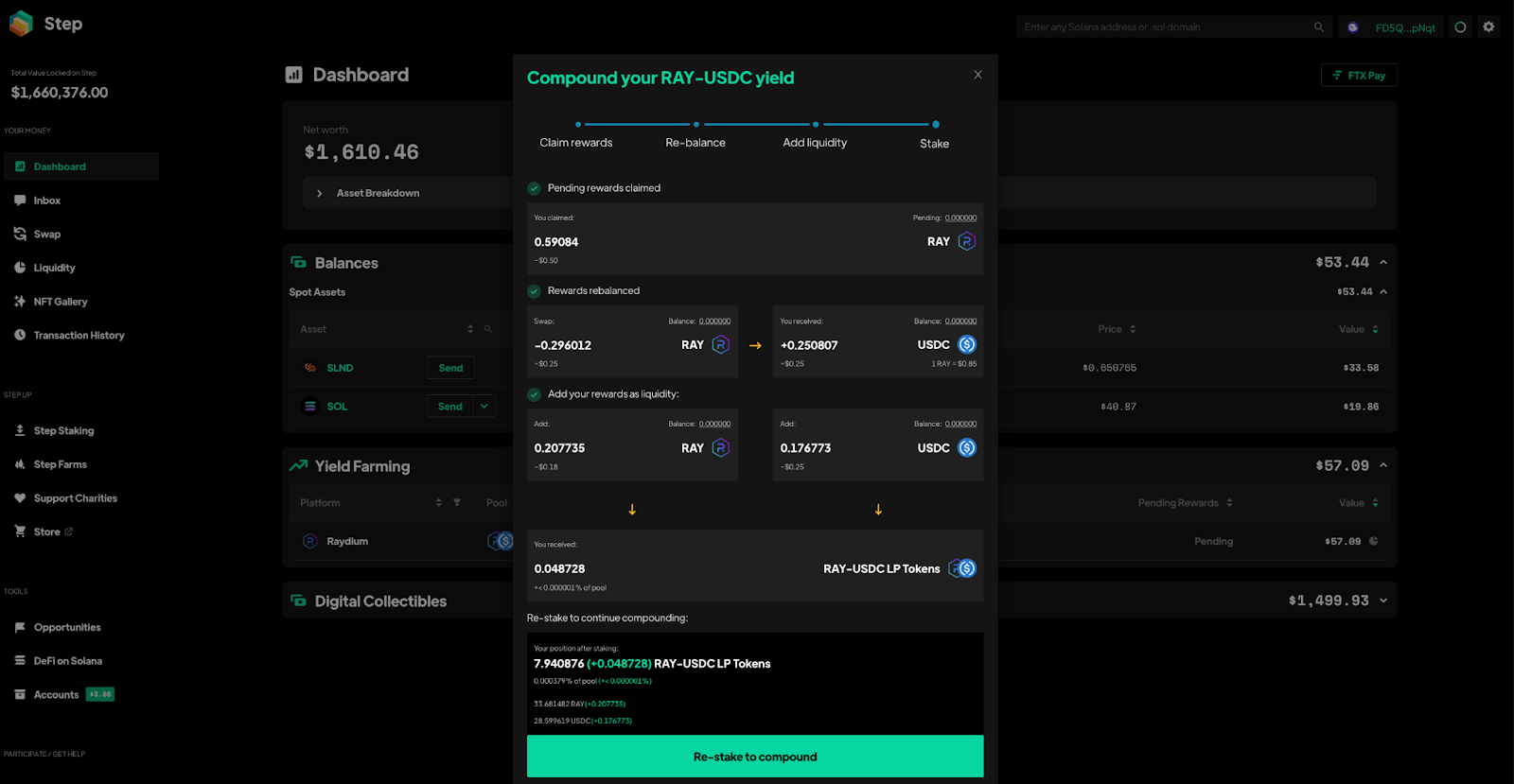The image size is (1514, 784).
Task: Filter platforms with the funnel icon
Action: (457, 502)
